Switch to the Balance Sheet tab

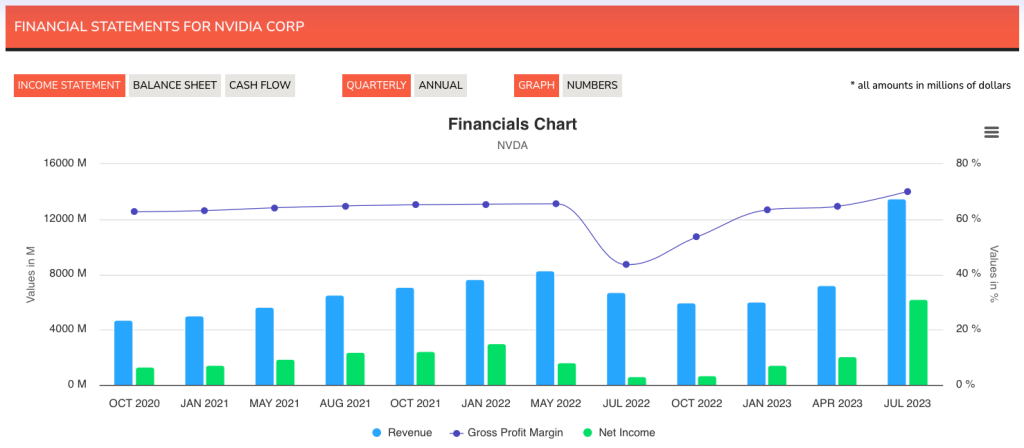pyautogui.click(x=174, y=85)
